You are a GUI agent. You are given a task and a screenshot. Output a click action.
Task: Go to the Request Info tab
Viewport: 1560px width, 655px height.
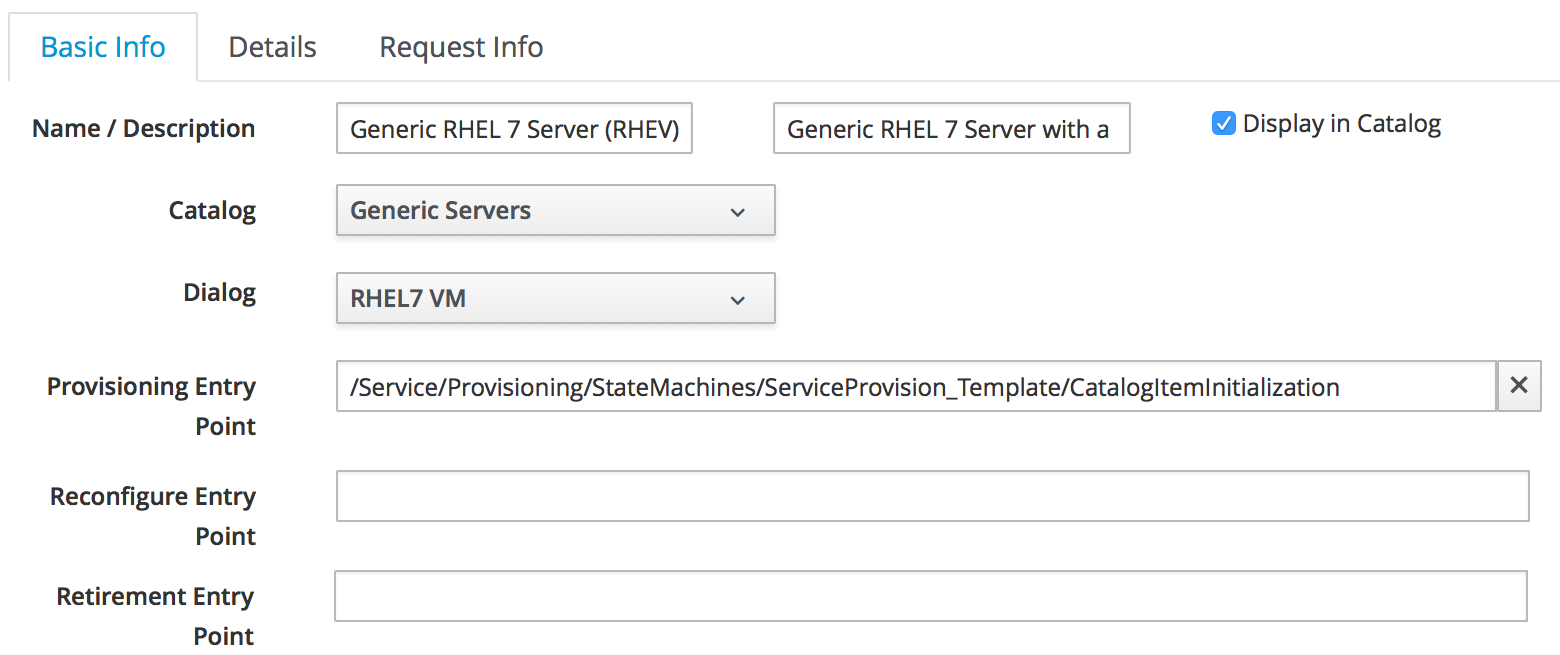[x=461, y=47]
